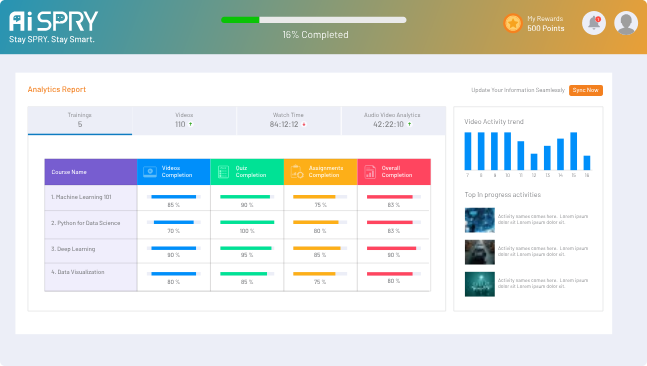The height and width of the screenshot is (366, 647).
Task: Open the third in-progress activity thumbnail
Action: pos(479,284)
